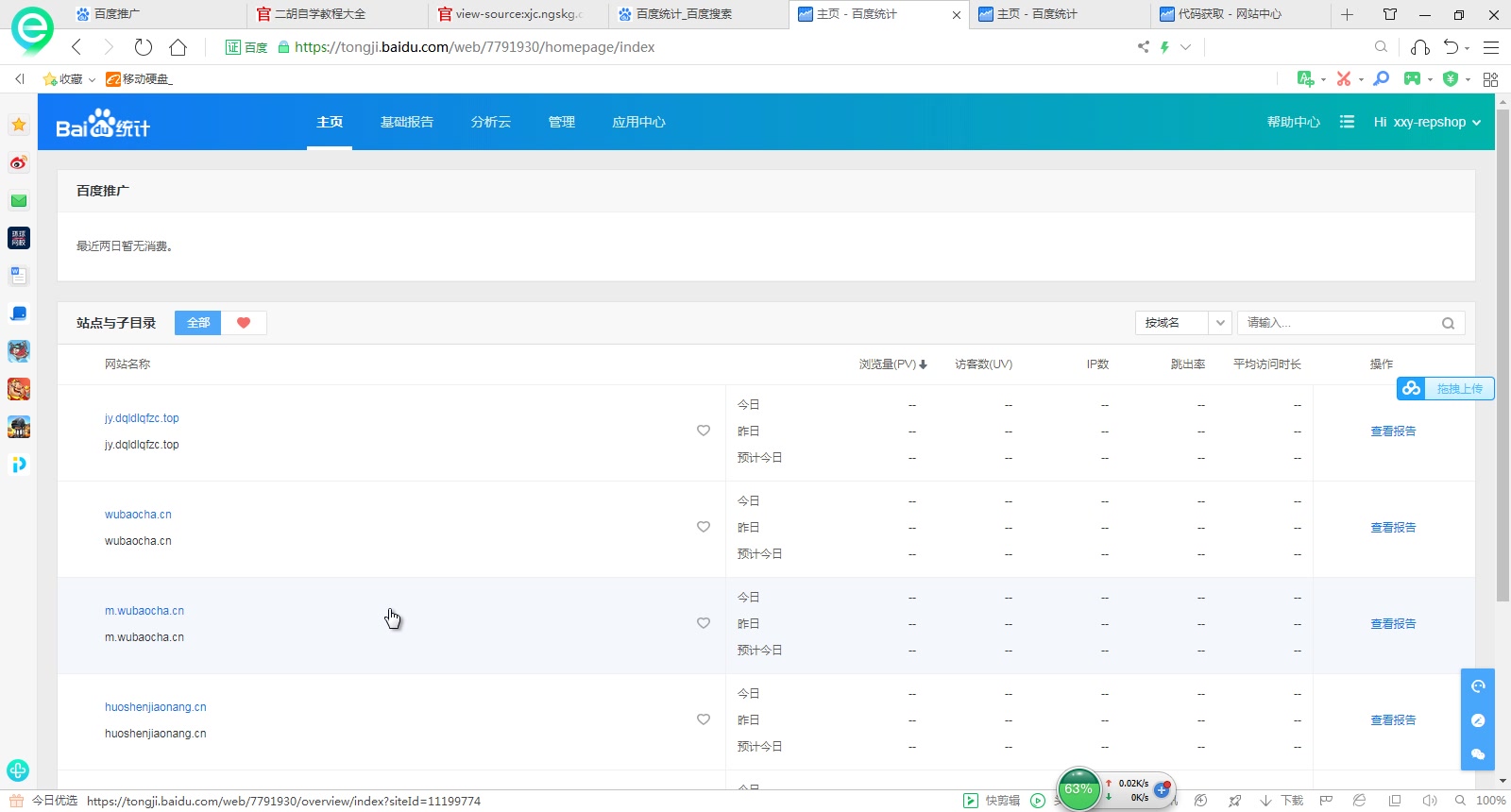Viewport: 1511px width, 812px height.
Task: Click 查看报告 for huoshenjiaonang.cn
Action: tap(1393, 719)
